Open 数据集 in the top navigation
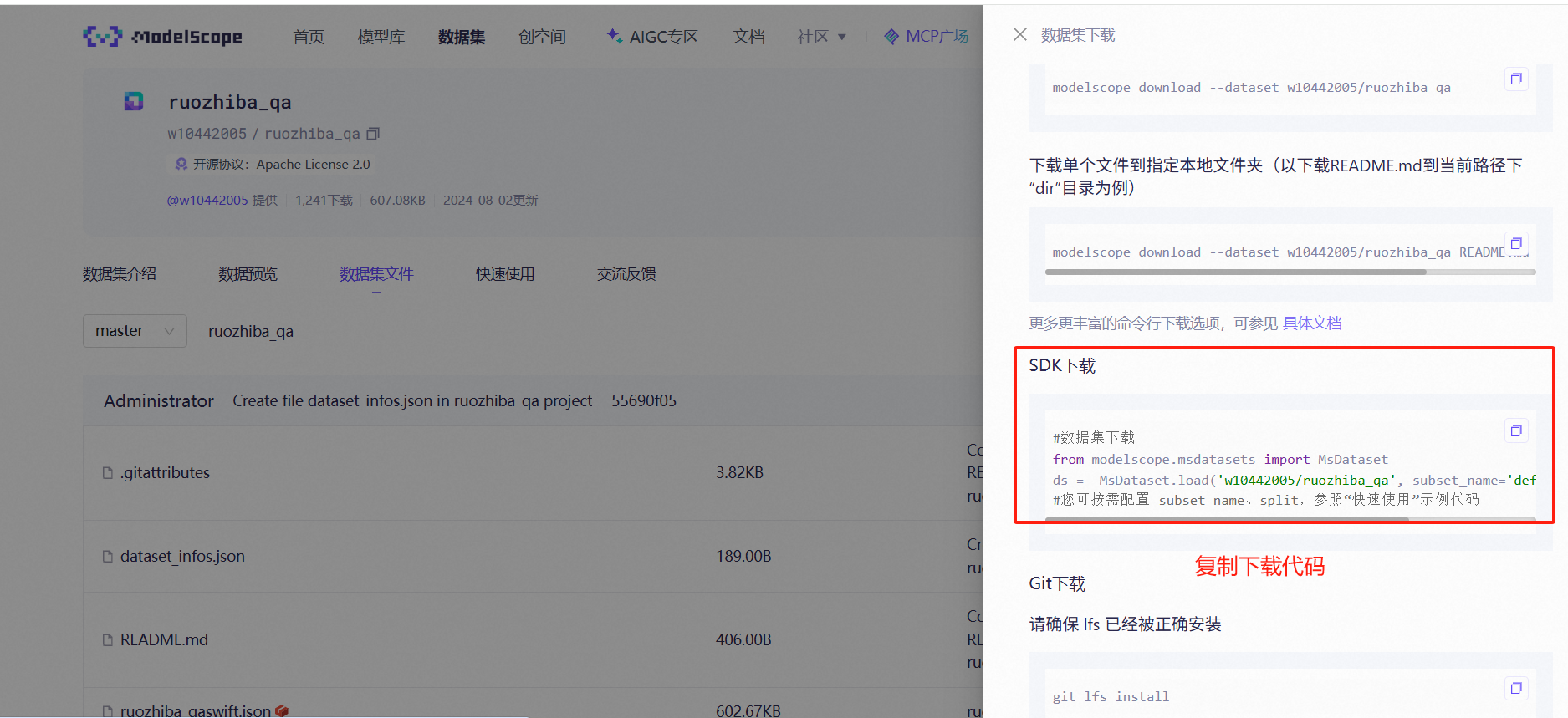The width and height of the screenshot is (1568, 718). pos(462,37)
